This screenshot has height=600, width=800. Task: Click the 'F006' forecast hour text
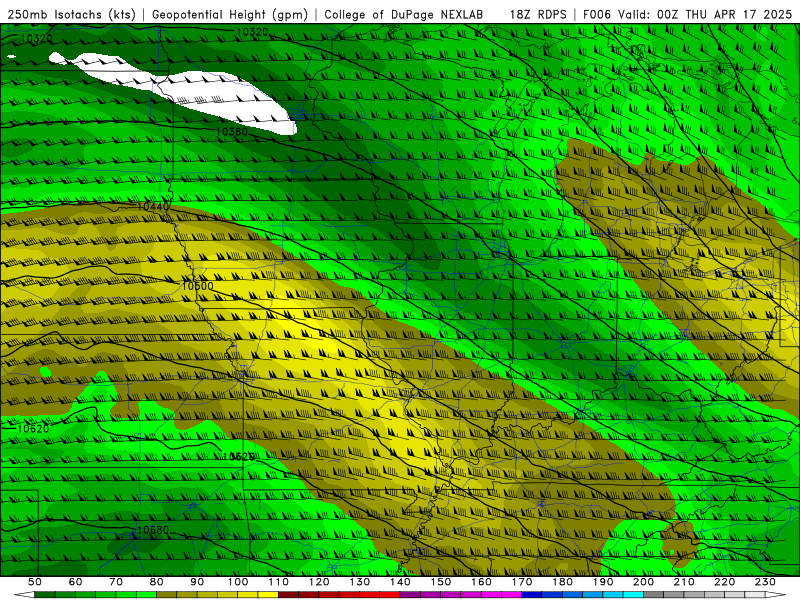click(x=597, y=14)
